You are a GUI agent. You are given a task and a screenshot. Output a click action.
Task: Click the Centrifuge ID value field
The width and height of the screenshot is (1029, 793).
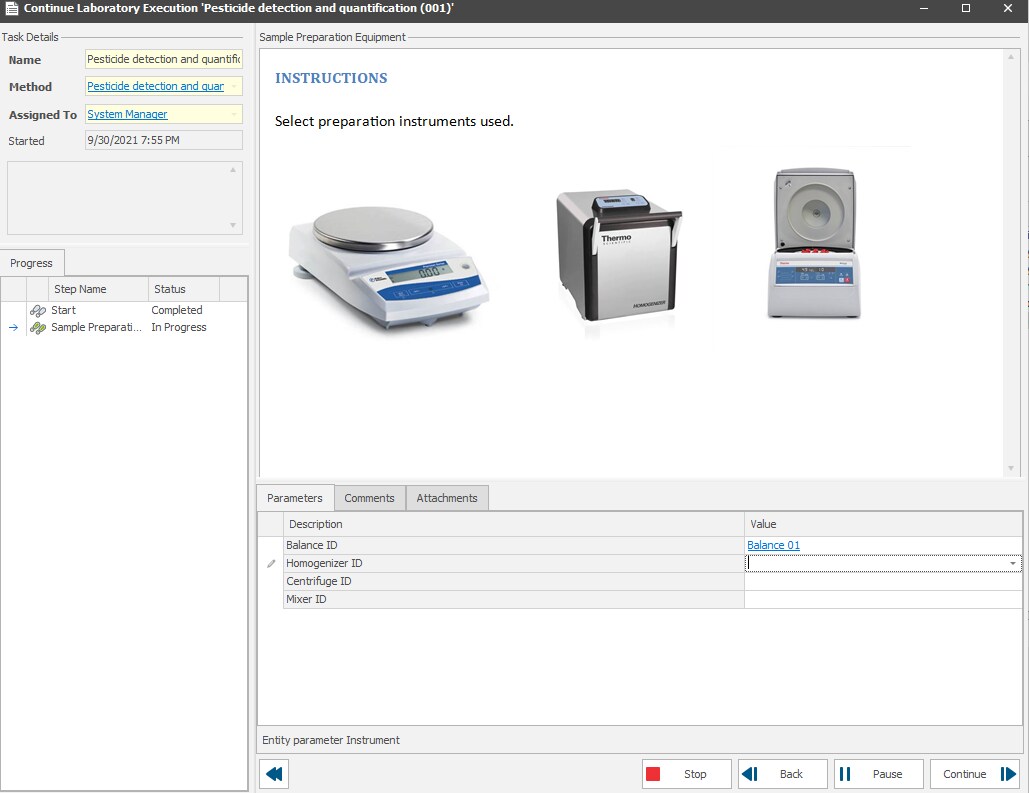tap(883, 582)
